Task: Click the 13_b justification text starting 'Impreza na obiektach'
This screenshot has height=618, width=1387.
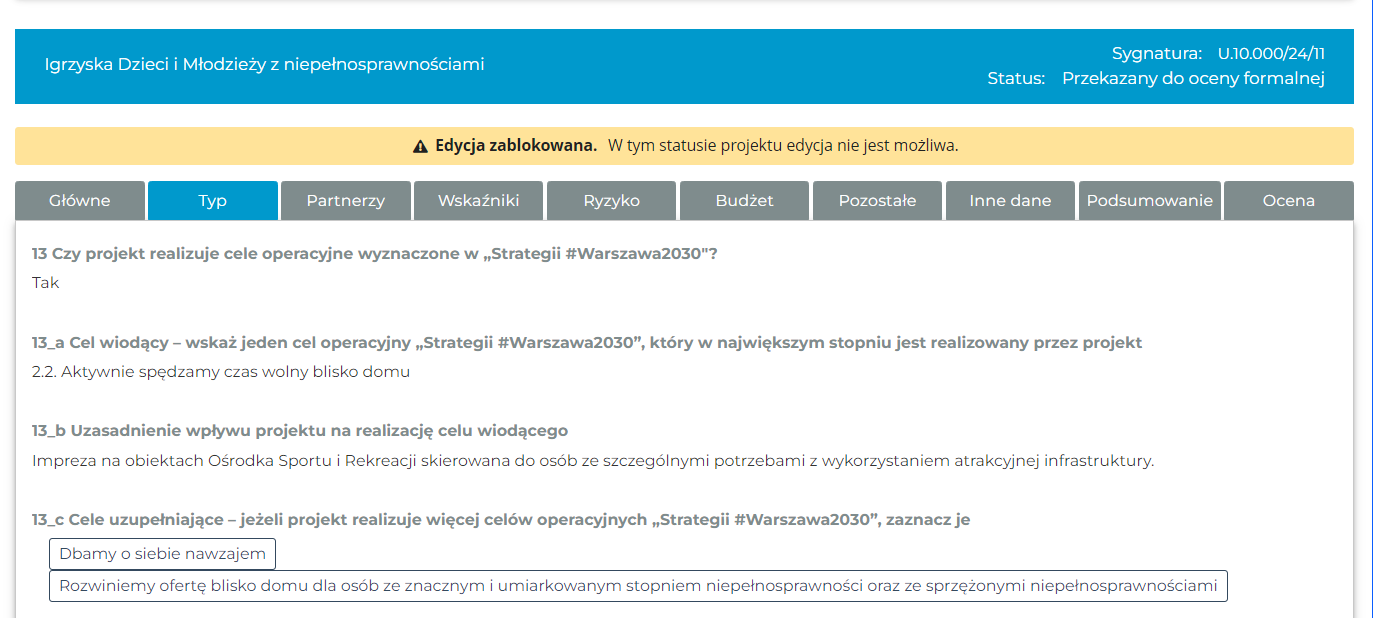Action: 593,461
